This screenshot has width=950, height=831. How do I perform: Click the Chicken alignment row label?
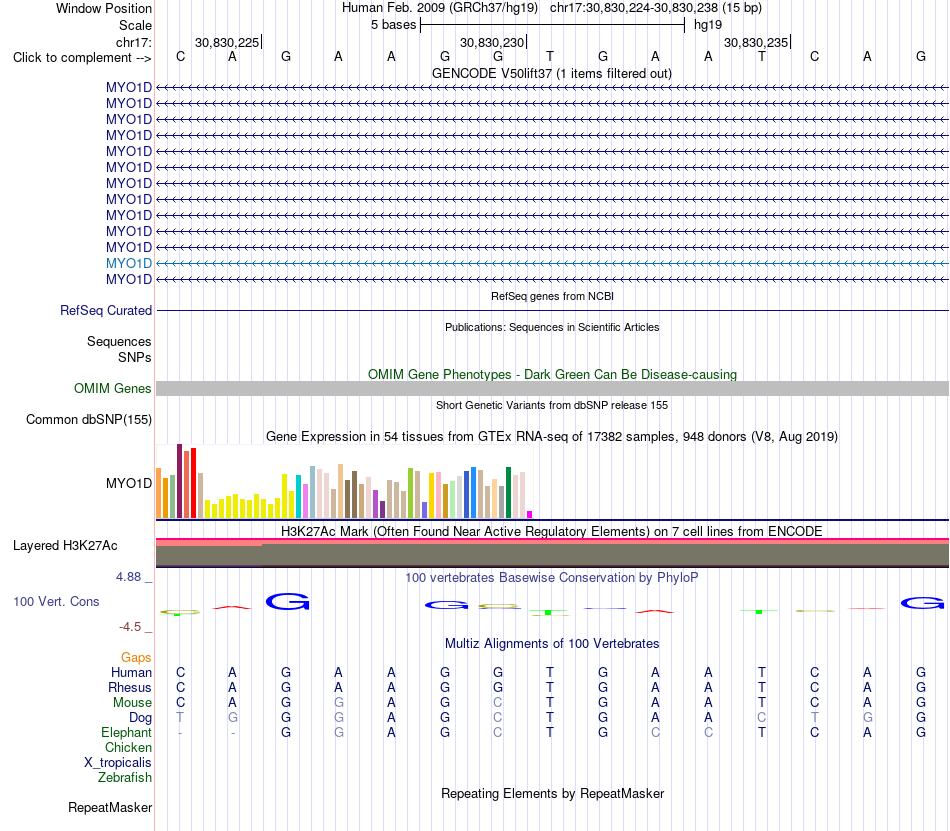pos(128,747)
